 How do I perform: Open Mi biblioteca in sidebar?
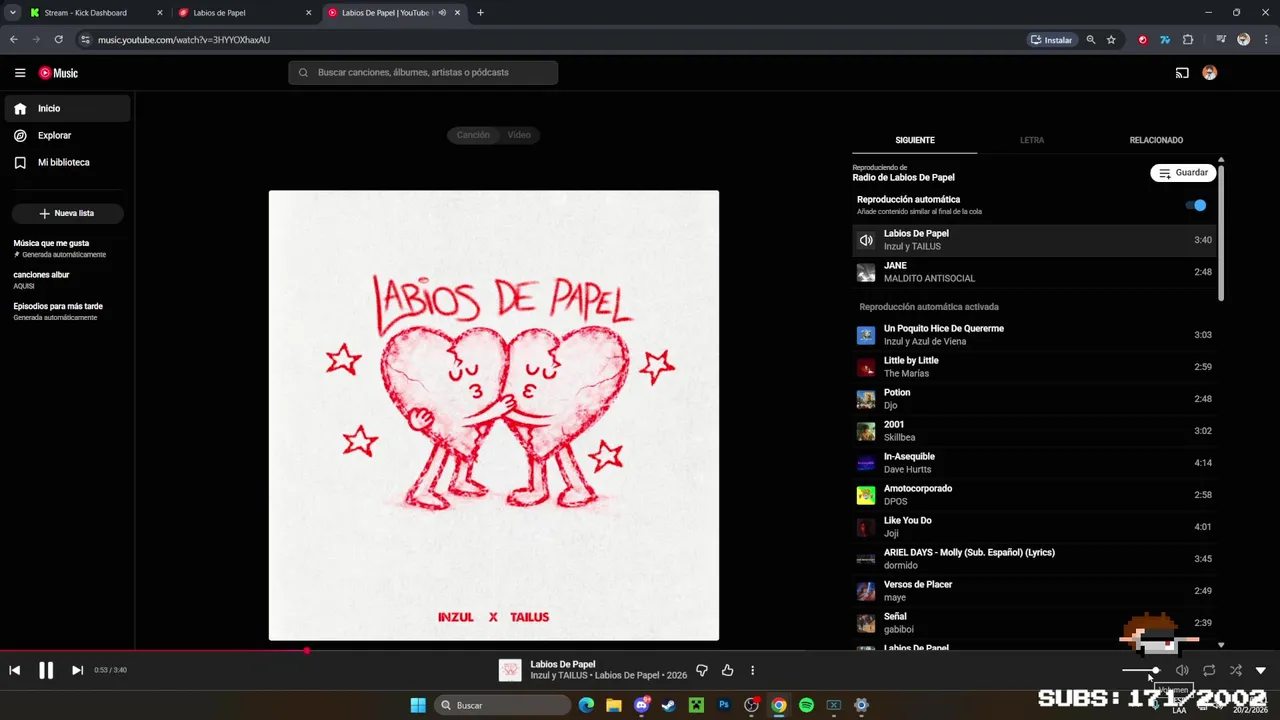67,162
